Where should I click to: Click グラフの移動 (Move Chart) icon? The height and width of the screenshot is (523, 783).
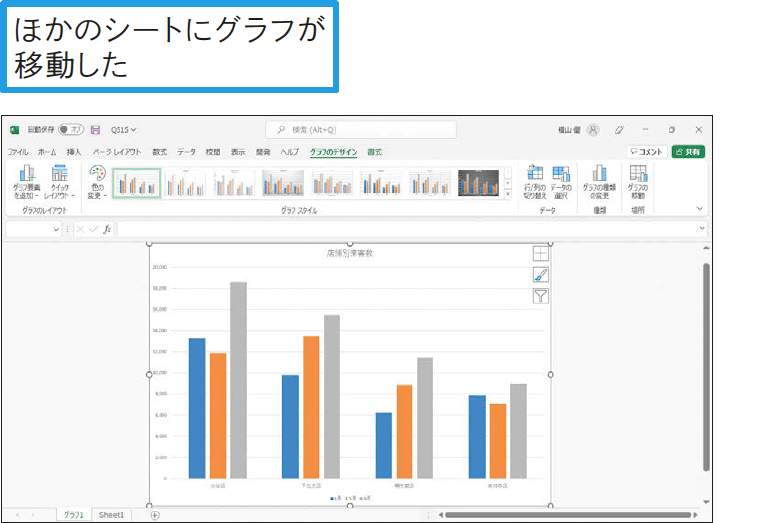638,182
